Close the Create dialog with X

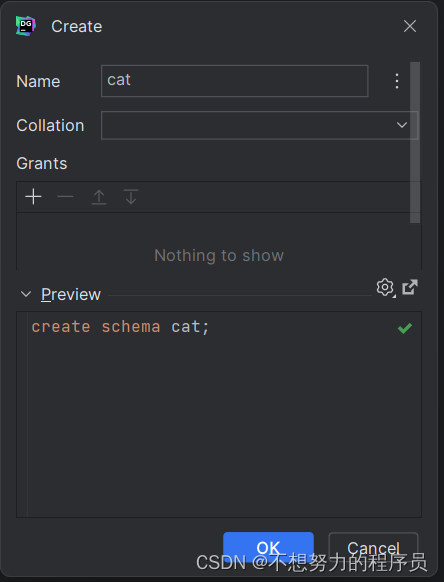click(410, 26)
